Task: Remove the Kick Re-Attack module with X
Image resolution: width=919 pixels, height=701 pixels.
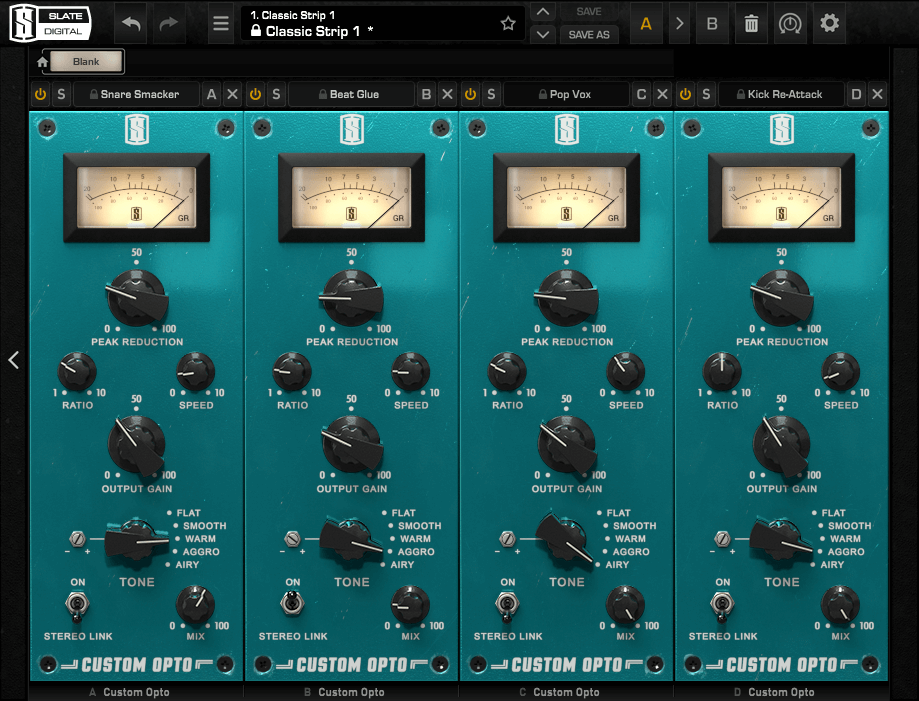Action: 877,94
